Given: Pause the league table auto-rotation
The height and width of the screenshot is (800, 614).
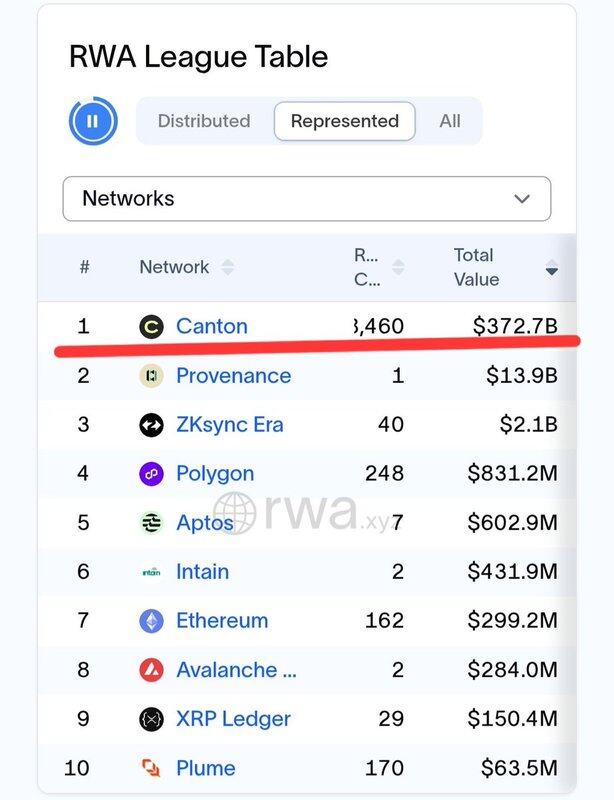Looking at the screenshot, I should (x=93, y=122).
